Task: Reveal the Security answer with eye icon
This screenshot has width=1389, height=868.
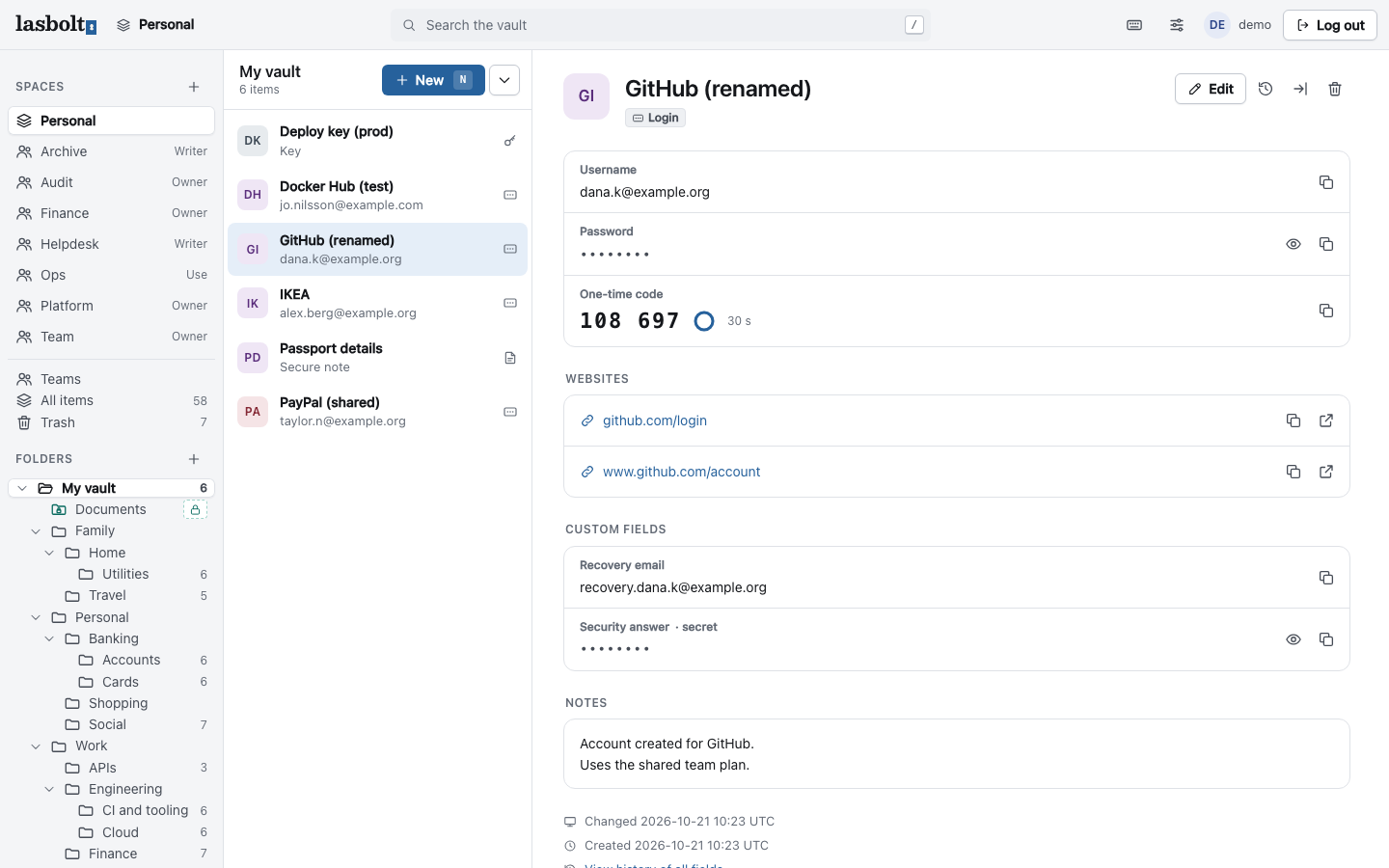Action: (x=1294, y=639)
